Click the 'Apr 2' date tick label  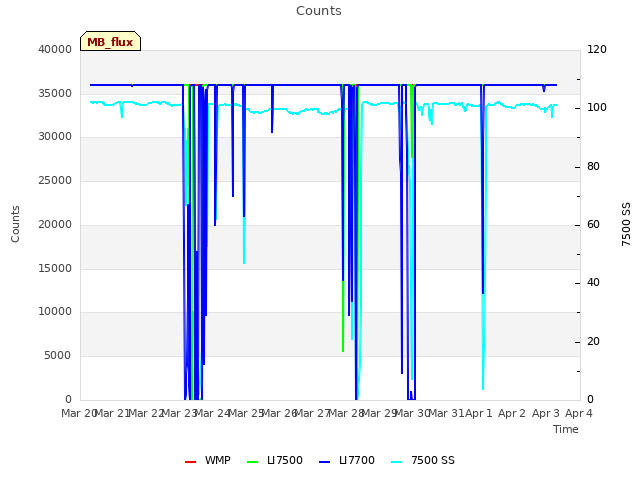[x=512, y=413]
